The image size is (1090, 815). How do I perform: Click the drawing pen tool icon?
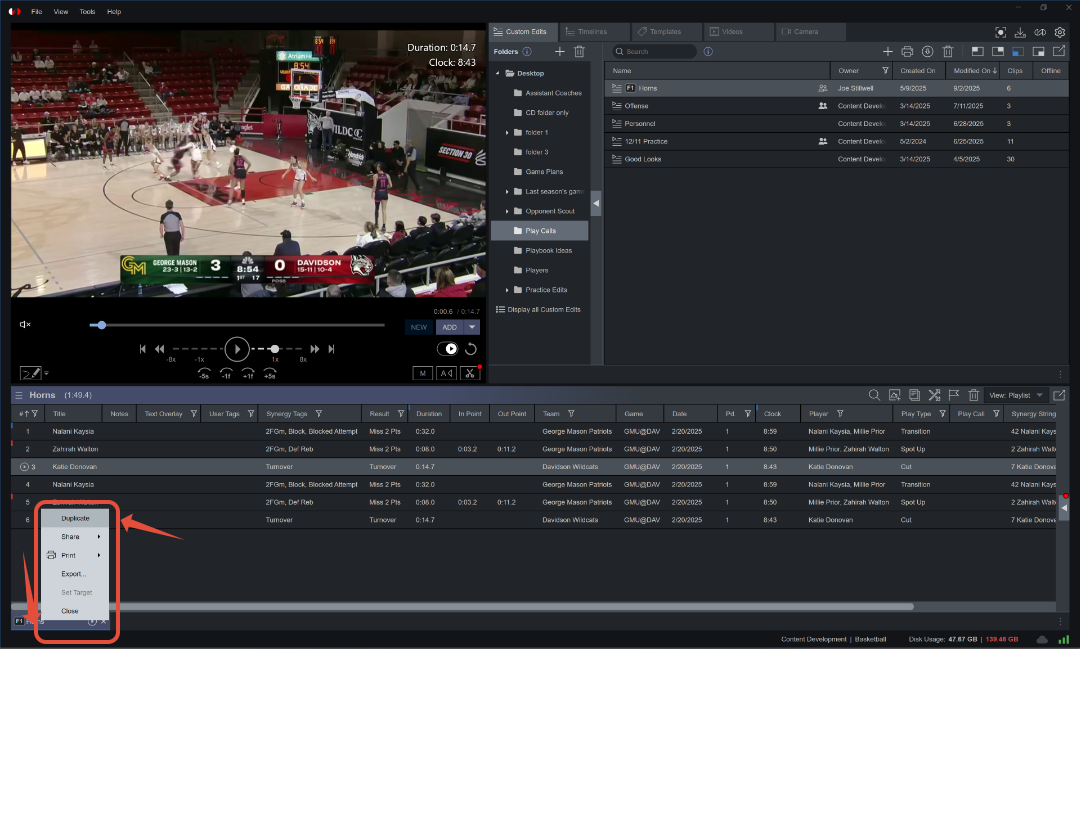[31, 373]
